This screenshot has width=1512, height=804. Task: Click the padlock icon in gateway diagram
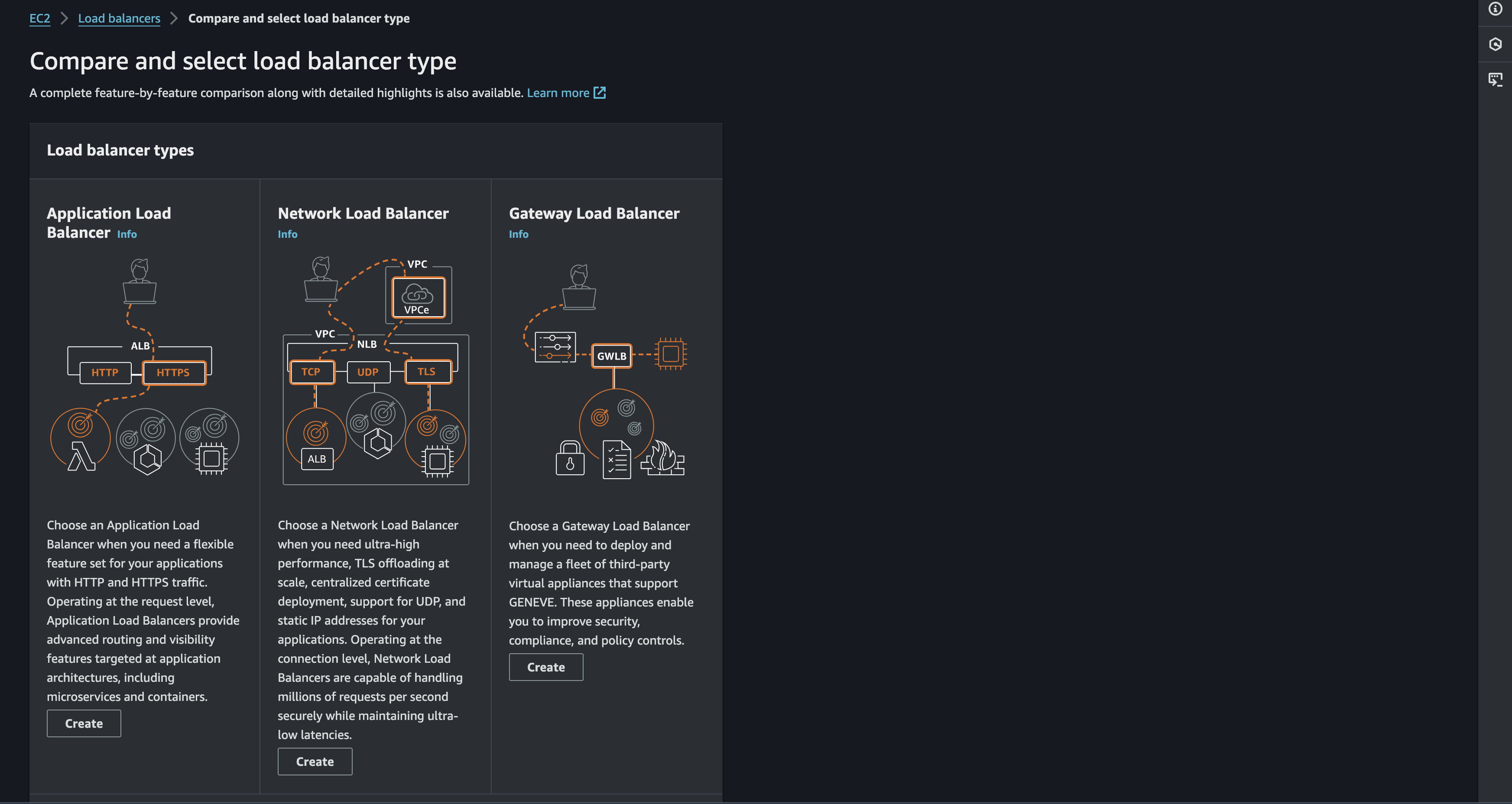point(570,458)
